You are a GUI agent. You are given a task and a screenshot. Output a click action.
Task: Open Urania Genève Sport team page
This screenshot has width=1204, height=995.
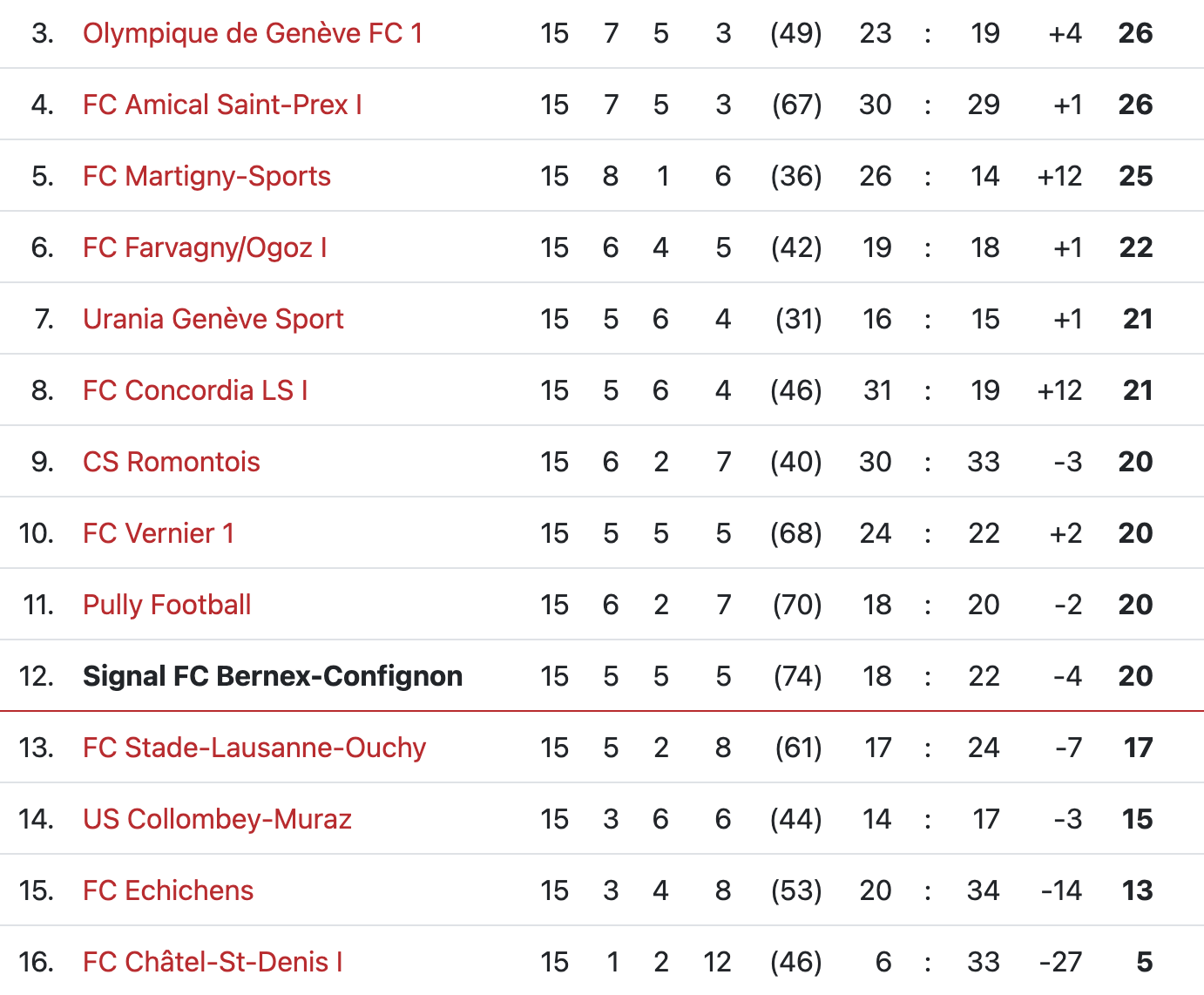tap(213, 319)
